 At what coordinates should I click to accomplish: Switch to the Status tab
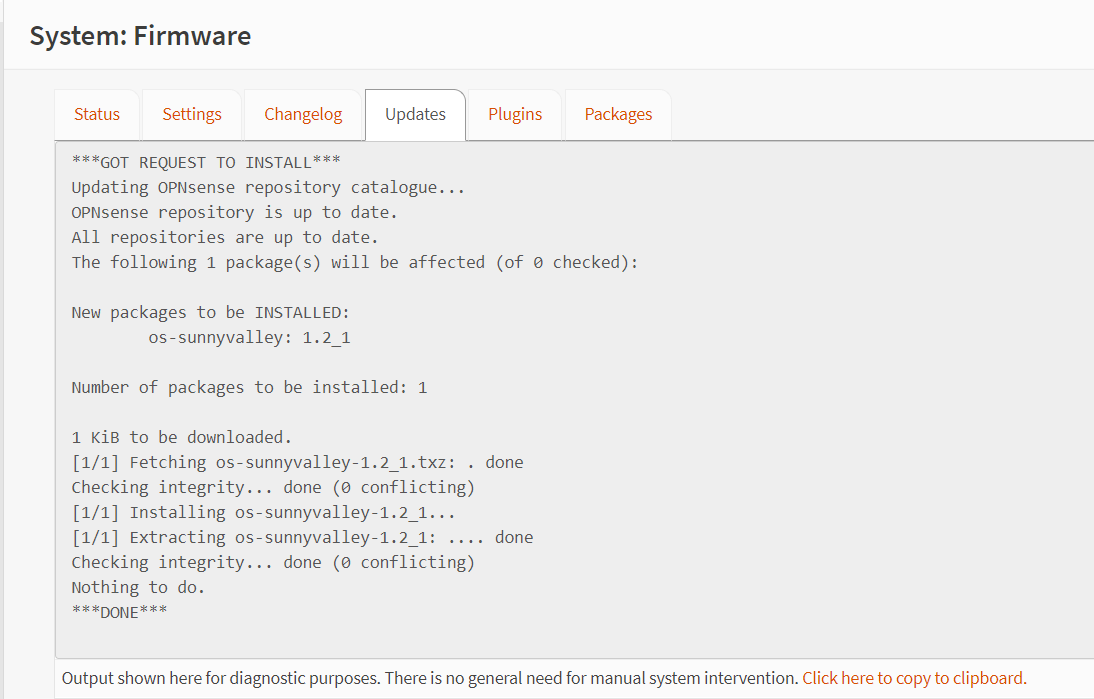(x=96, y=114)
